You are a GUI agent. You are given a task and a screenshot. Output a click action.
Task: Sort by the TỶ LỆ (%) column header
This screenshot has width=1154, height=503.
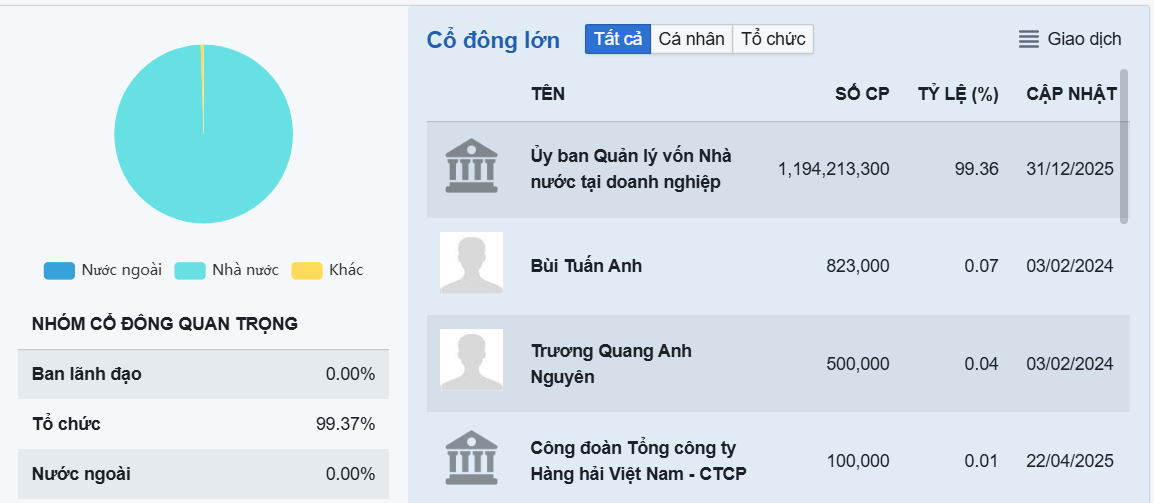(x=958, y=95)
